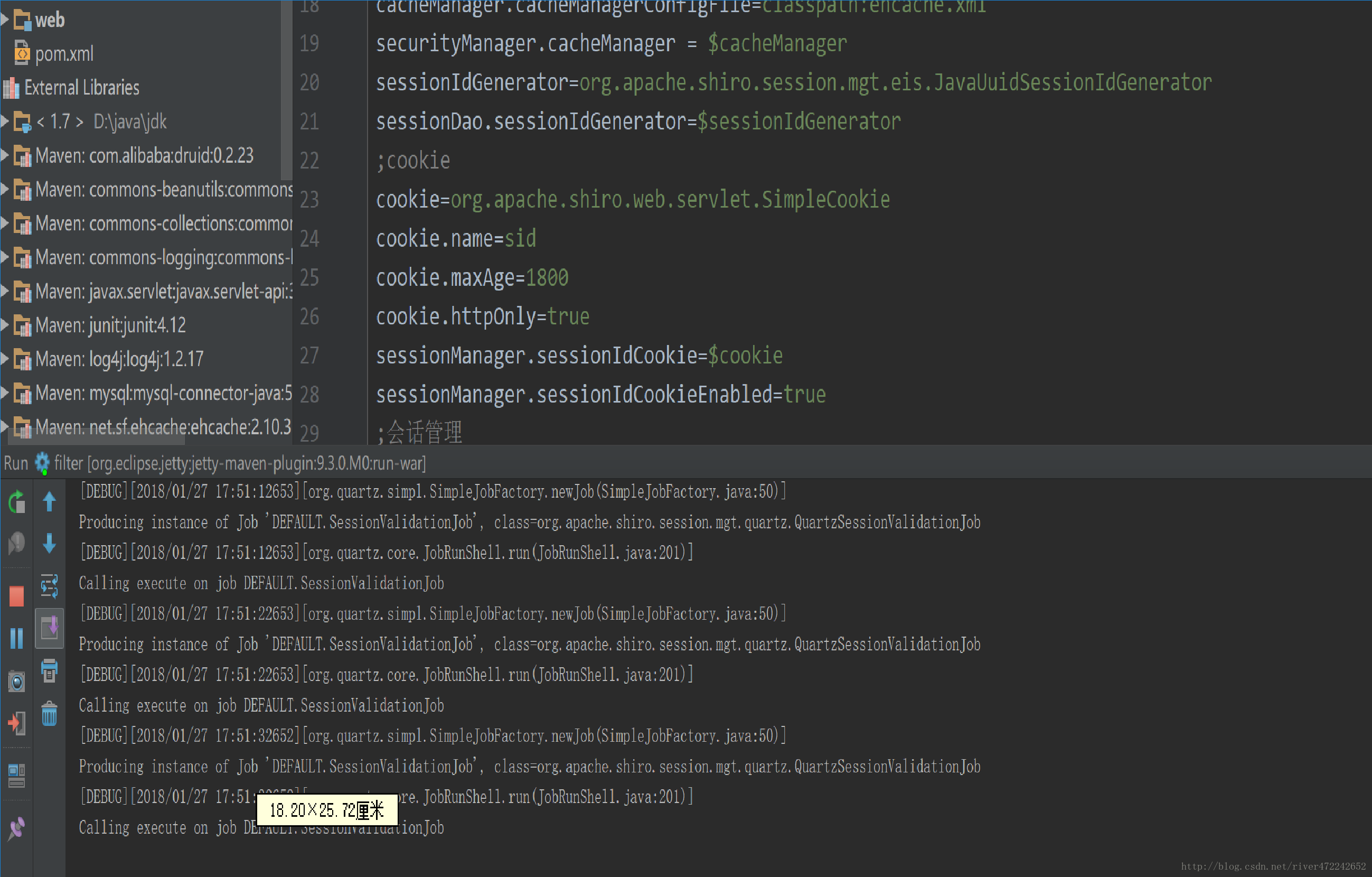Expand Maven: javax.servlet-api library
Image resolution: width=1372 pixels, height=877 pixels.
[x=5, y=291]
